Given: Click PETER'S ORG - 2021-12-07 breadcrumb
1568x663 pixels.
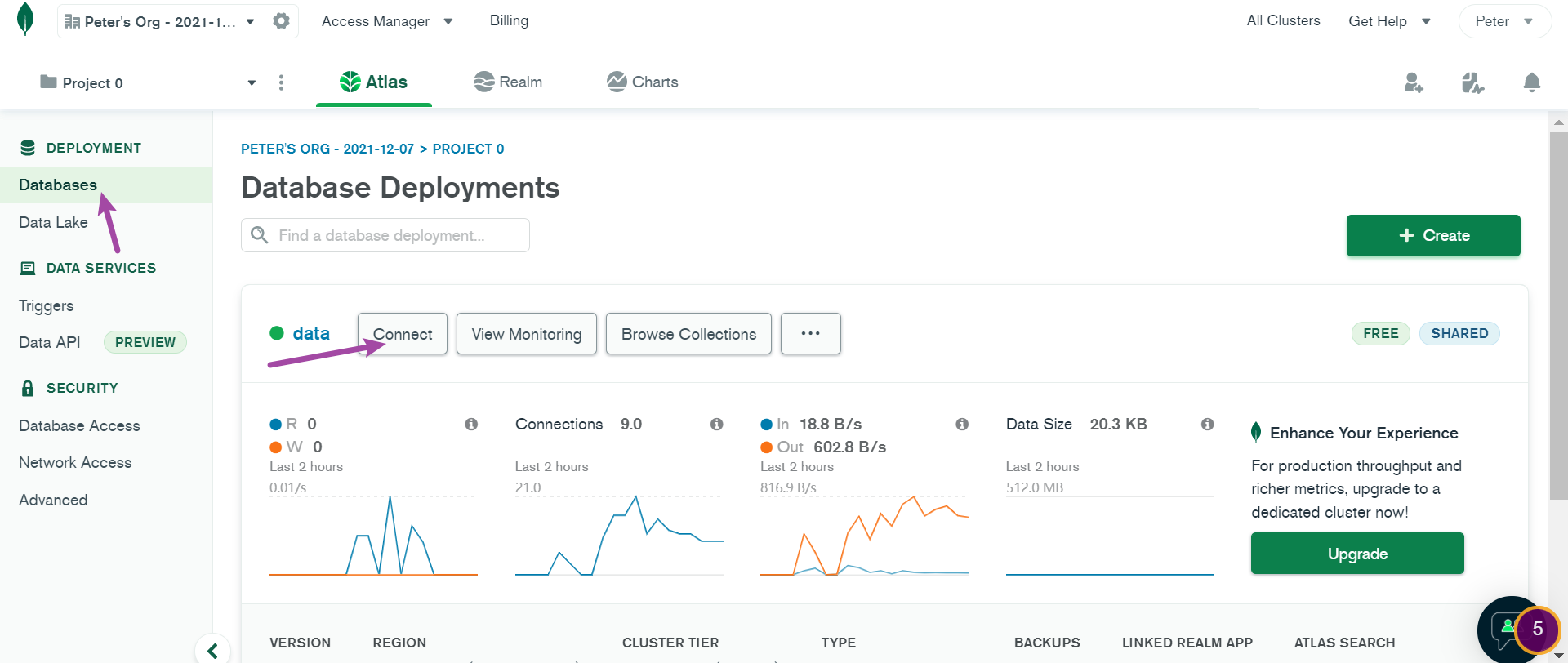Looking at the screenshot, I should (x=327, y=149).
